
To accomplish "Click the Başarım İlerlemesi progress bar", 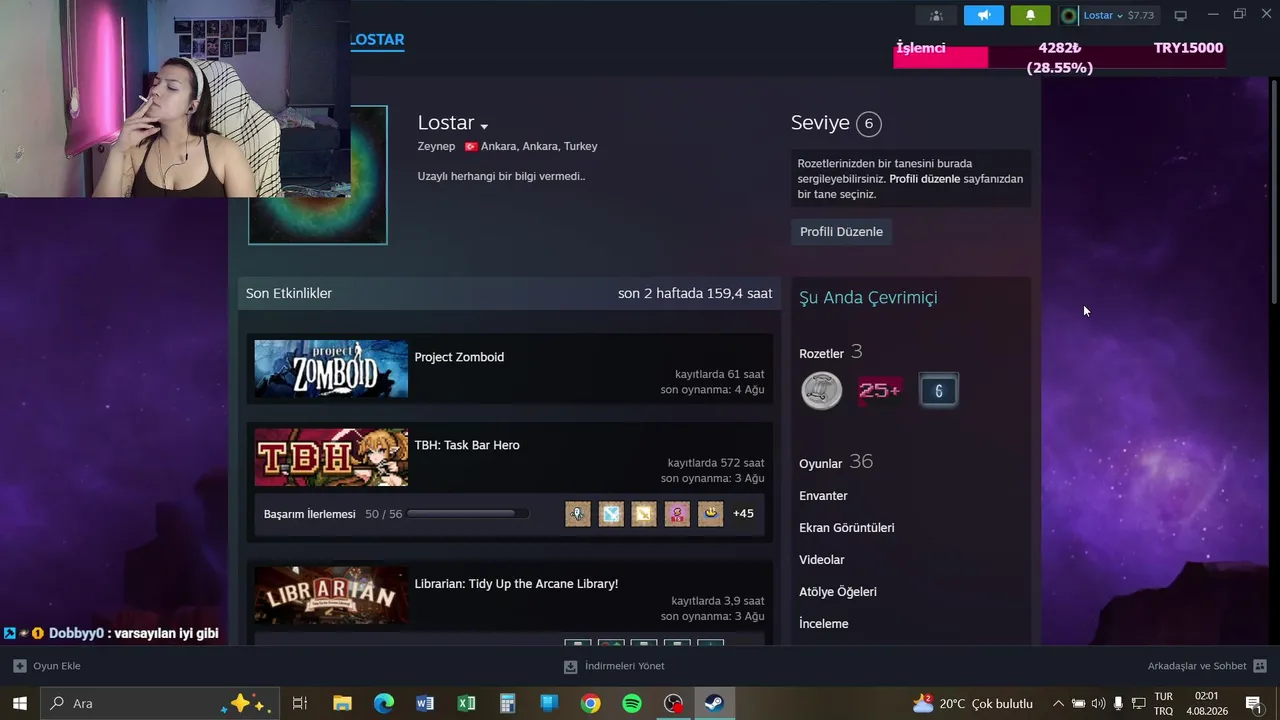I will 468,514.
